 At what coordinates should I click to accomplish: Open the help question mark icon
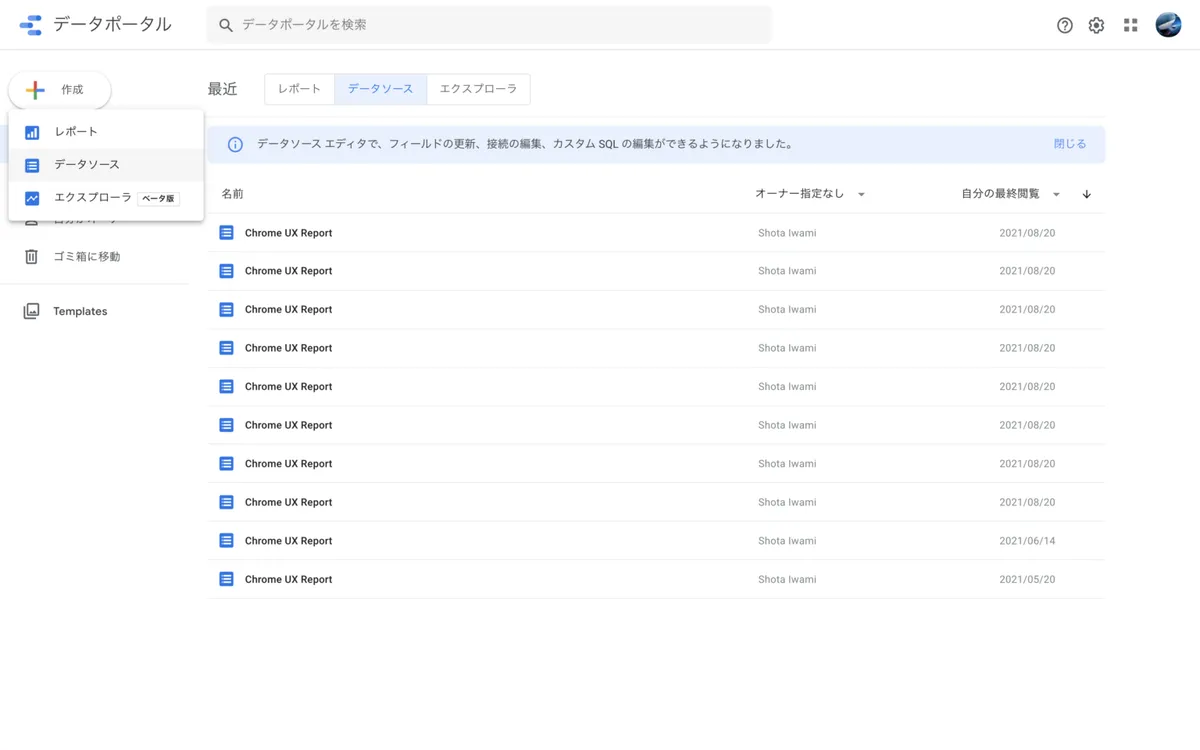click(x=1065, y=25)
